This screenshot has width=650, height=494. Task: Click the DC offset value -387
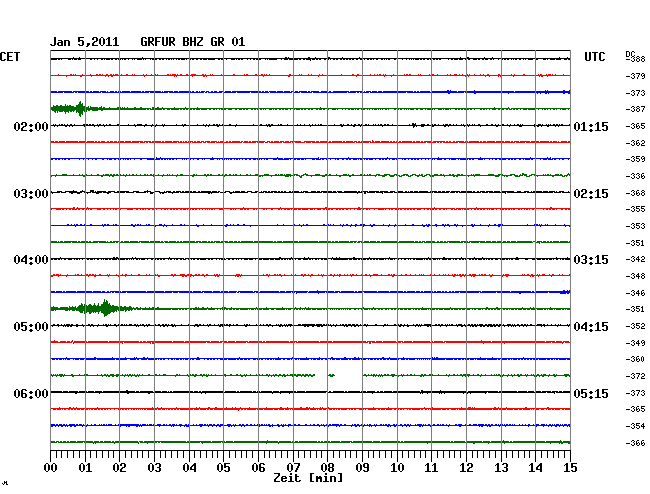point(635,109)
